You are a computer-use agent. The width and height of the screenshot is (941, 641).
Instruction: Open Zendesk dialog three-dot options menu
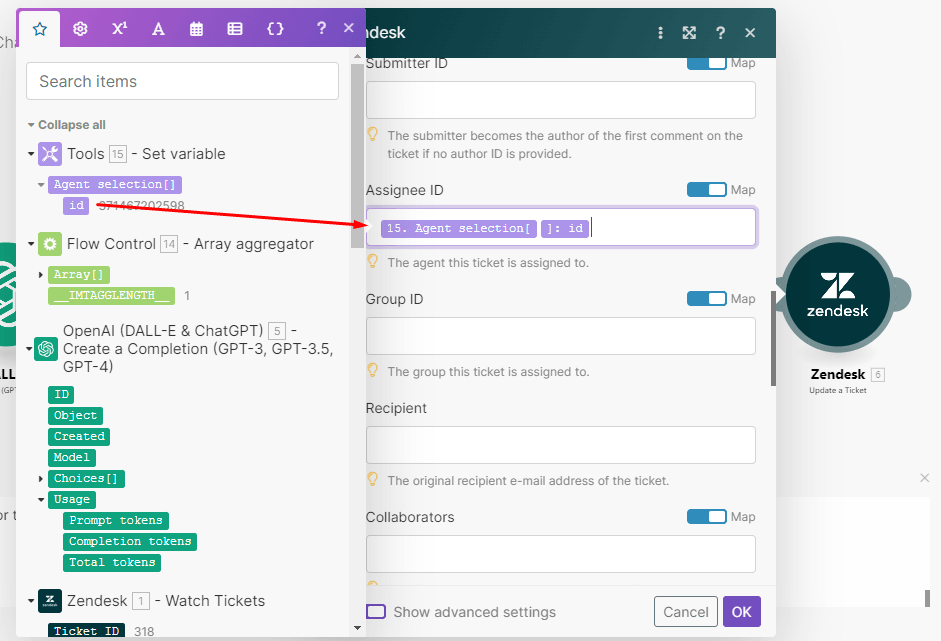coord(660,33)
